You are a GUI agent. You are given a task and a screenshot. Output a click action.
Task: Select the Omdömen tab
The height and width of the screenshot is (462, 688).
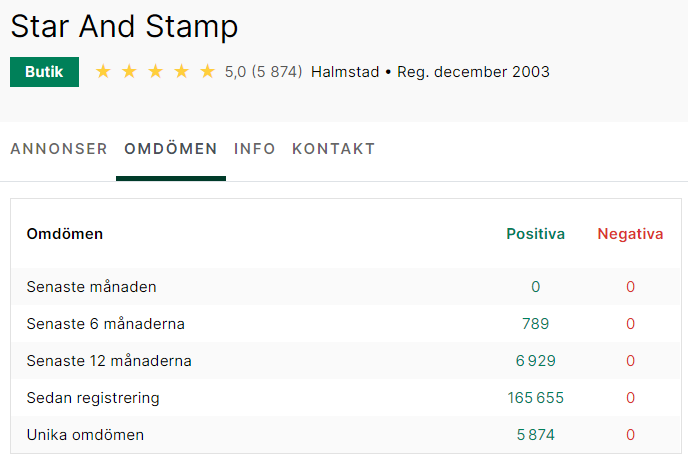(x=171, y=149)
